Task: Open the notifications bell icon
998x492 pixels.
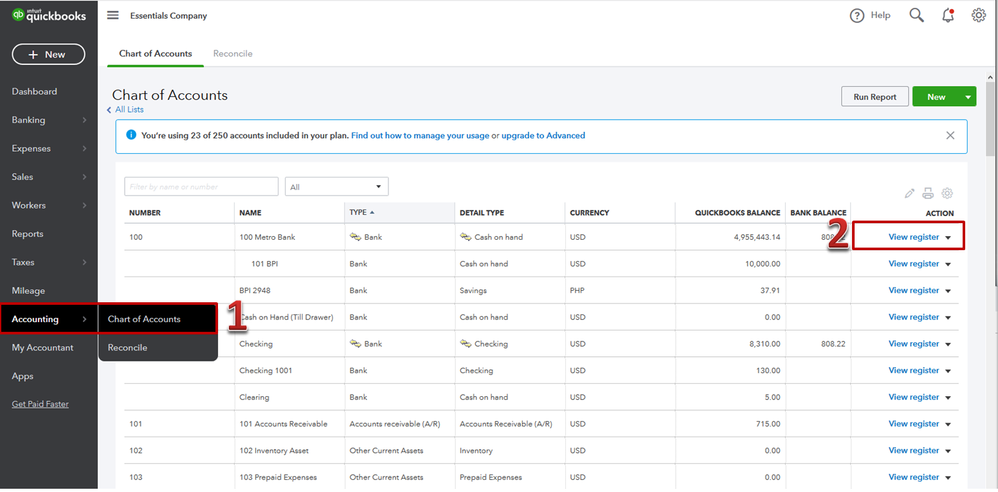Action: pos(948,15)
